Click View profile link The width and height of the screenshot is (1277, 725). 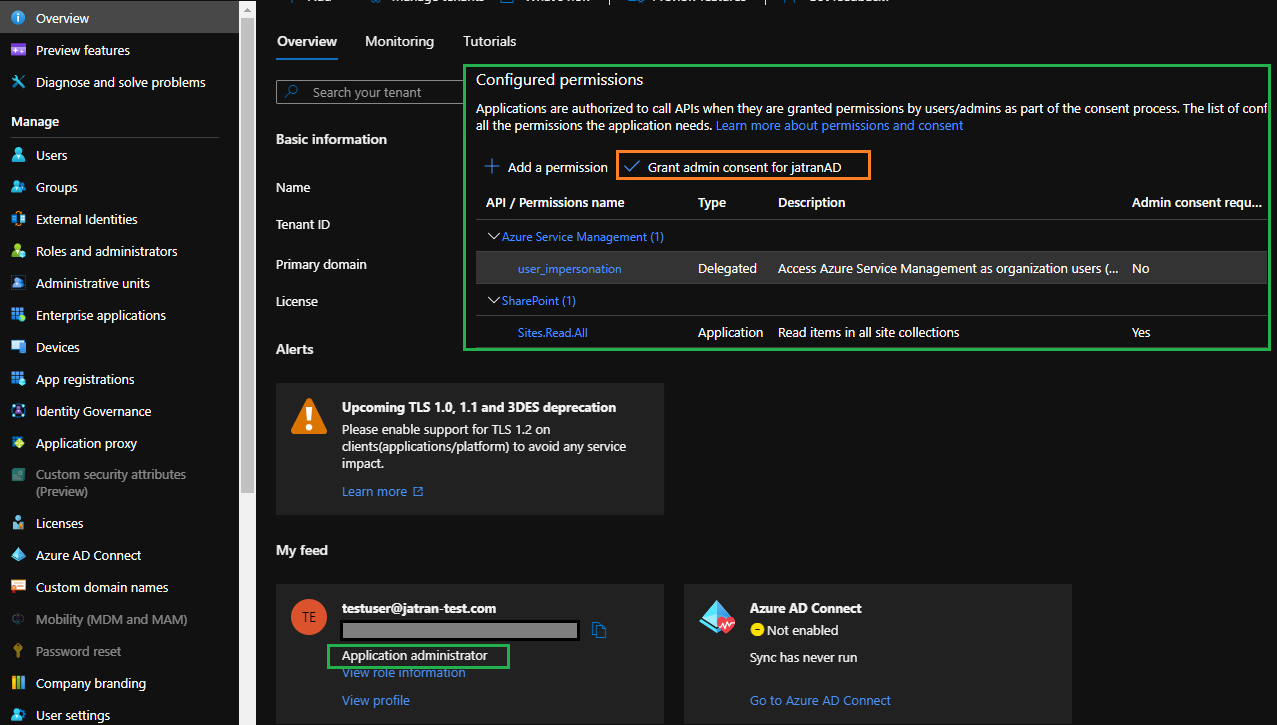tap(376, 701)
